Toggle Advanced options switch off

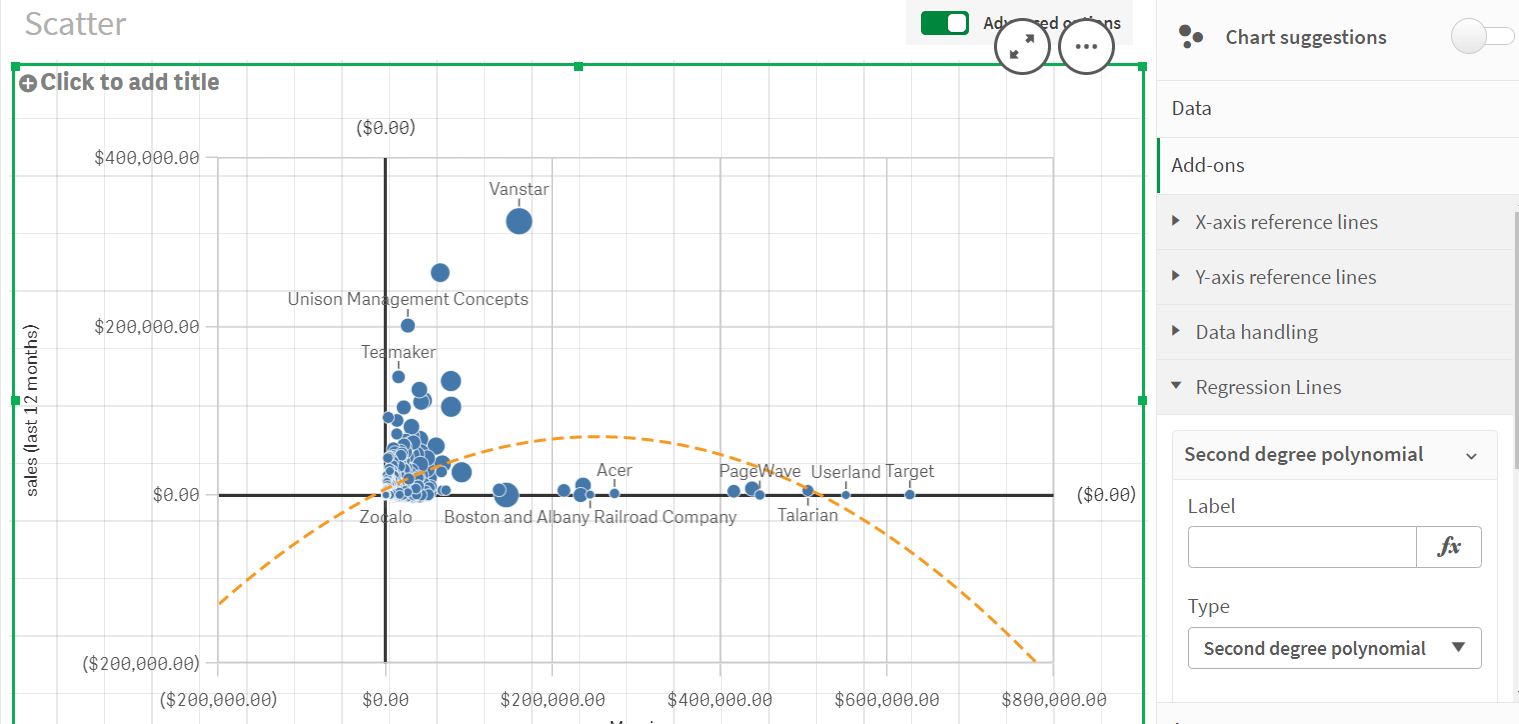[944, 23]
